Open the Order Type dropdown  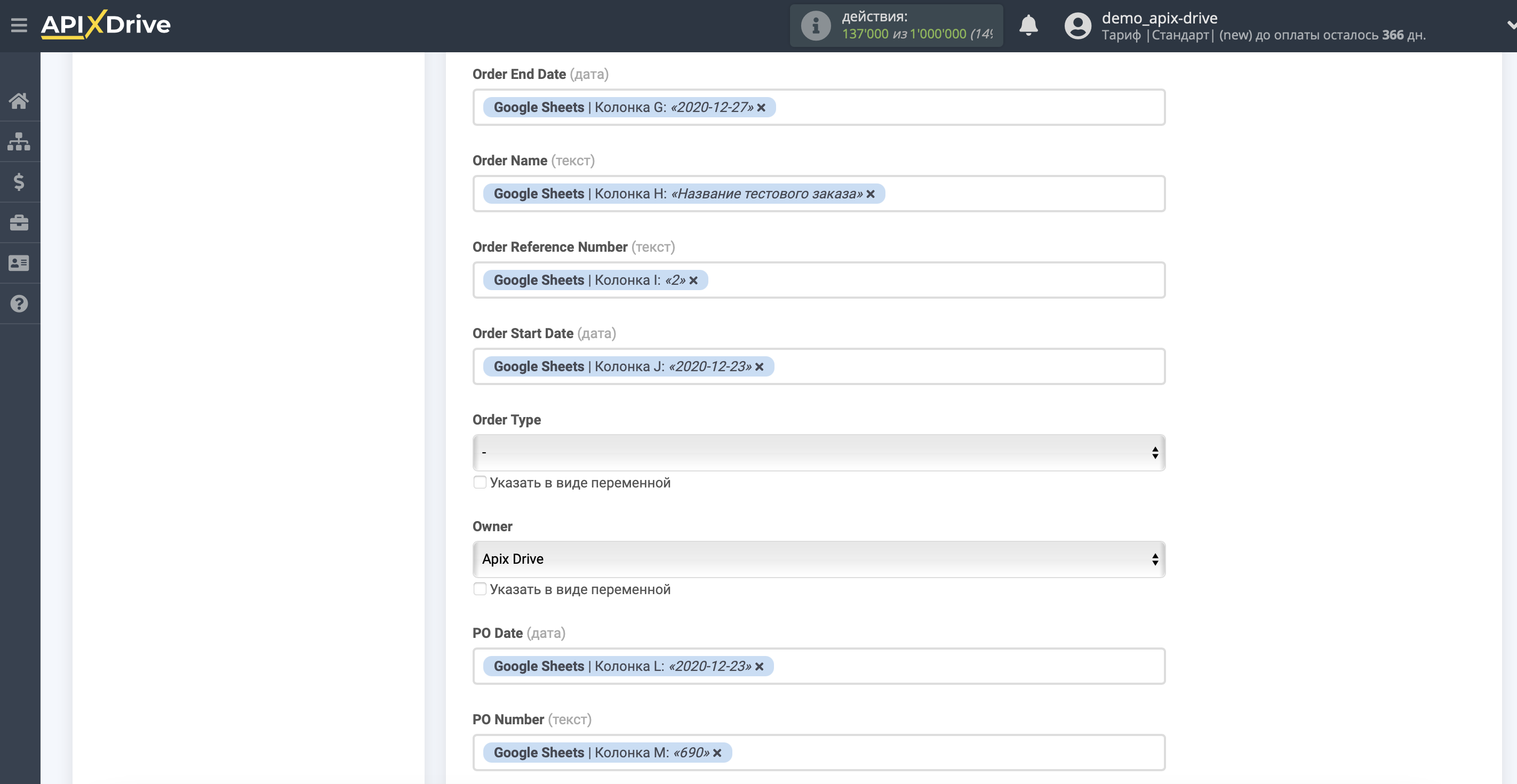[x=819, y=452]
